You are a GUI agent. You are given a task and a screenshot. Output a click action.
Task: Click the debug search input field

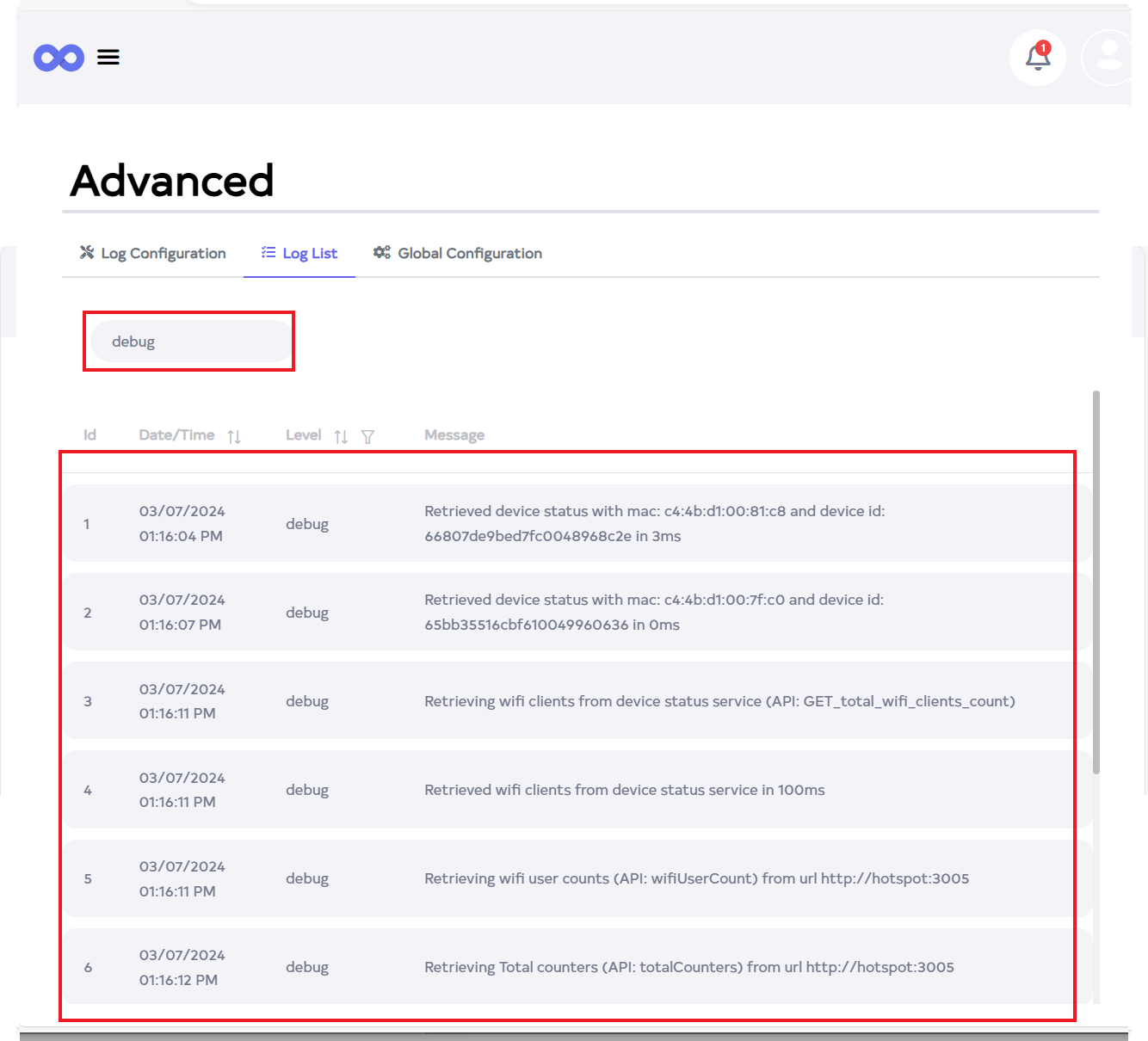[191, 342]
